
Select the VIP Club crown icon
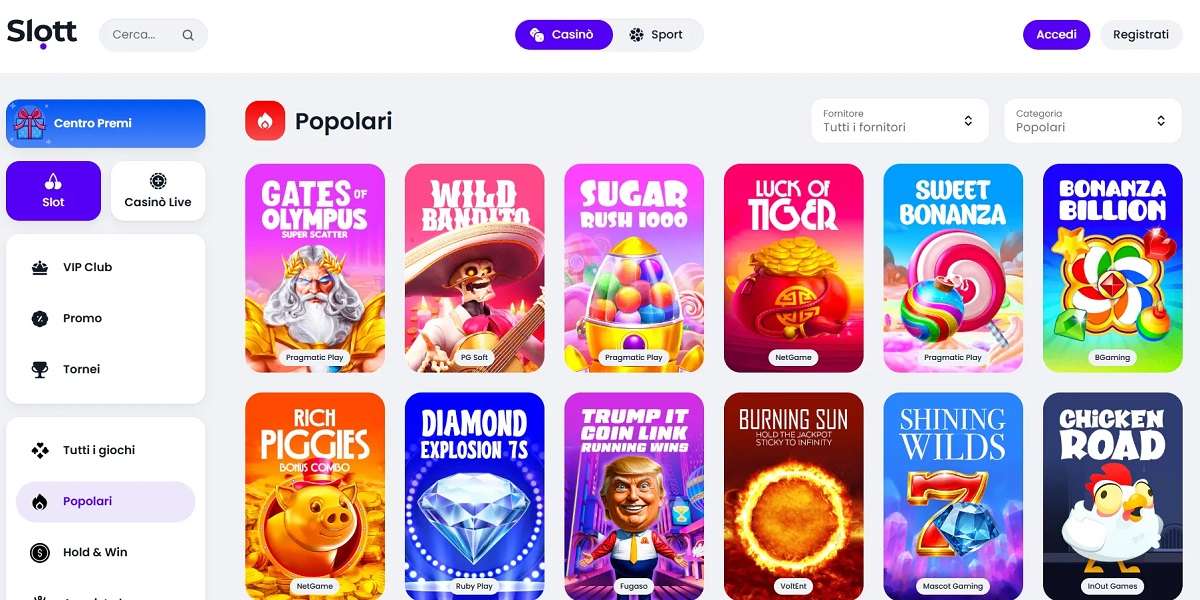(x=40, y=267)
